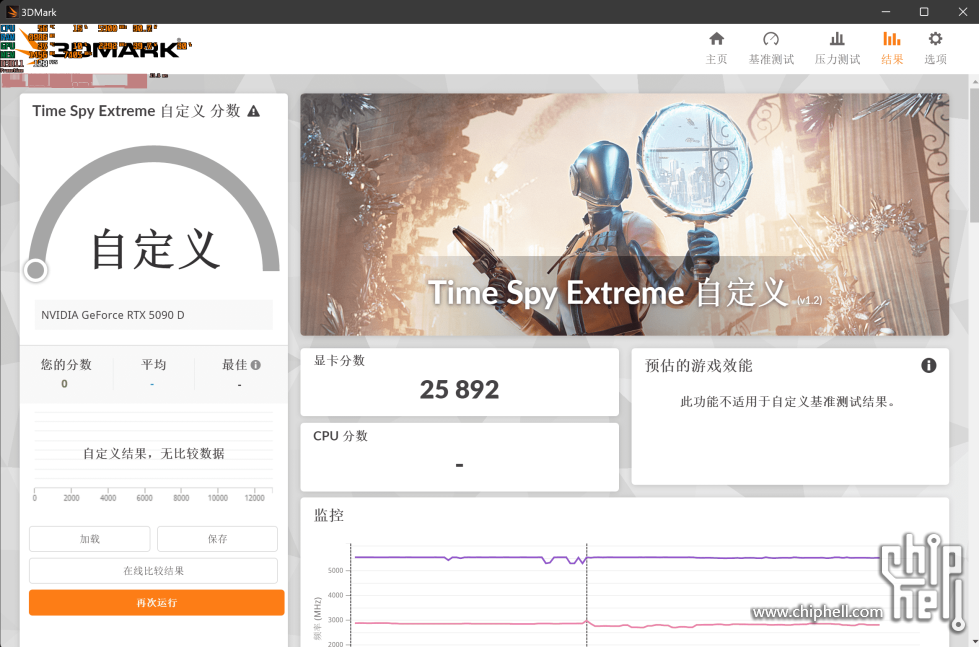The image size is (979, 647).
Task: Open the 主页 home tab
Action: click(x=716, y=48)
